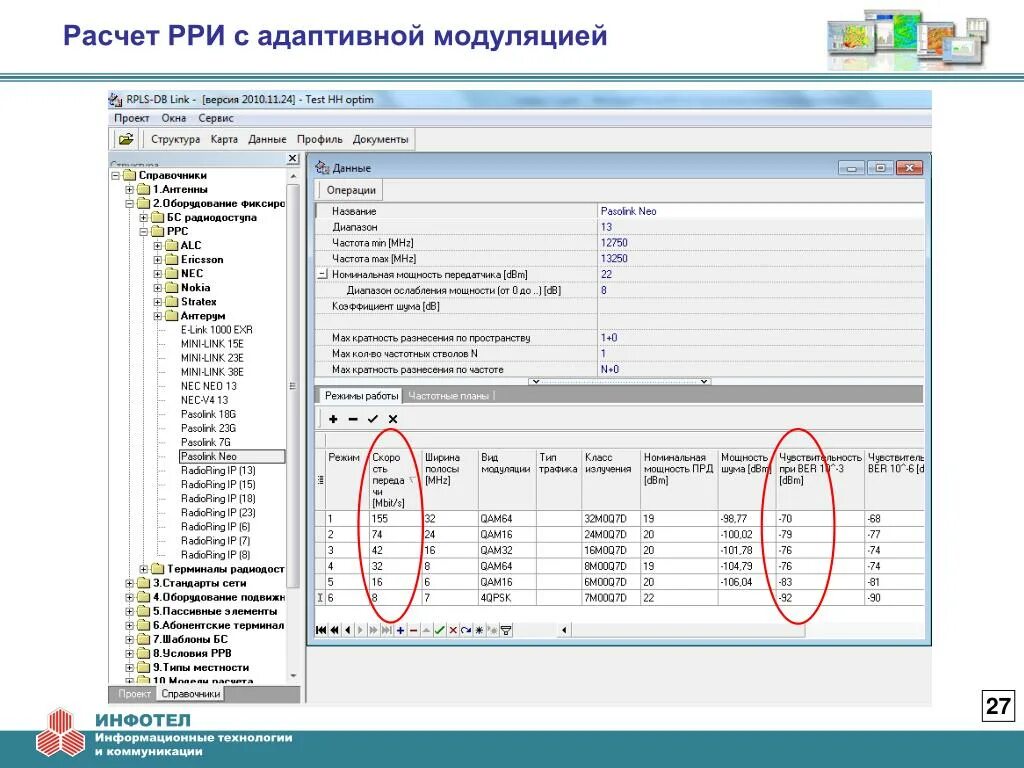Screen dimensions: 1024x768
Task: Click the horizontal scrollbar left arrow
Action: pyautogui.click(x=564, y=630)
